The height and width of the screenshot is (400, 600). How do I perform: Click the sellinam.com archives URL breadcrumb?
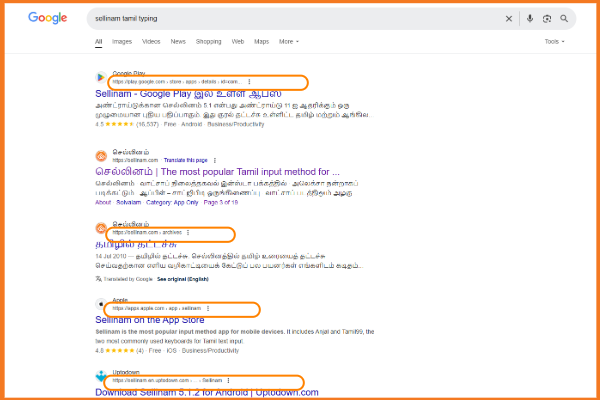pyautogui.click(x=147, y=232)
